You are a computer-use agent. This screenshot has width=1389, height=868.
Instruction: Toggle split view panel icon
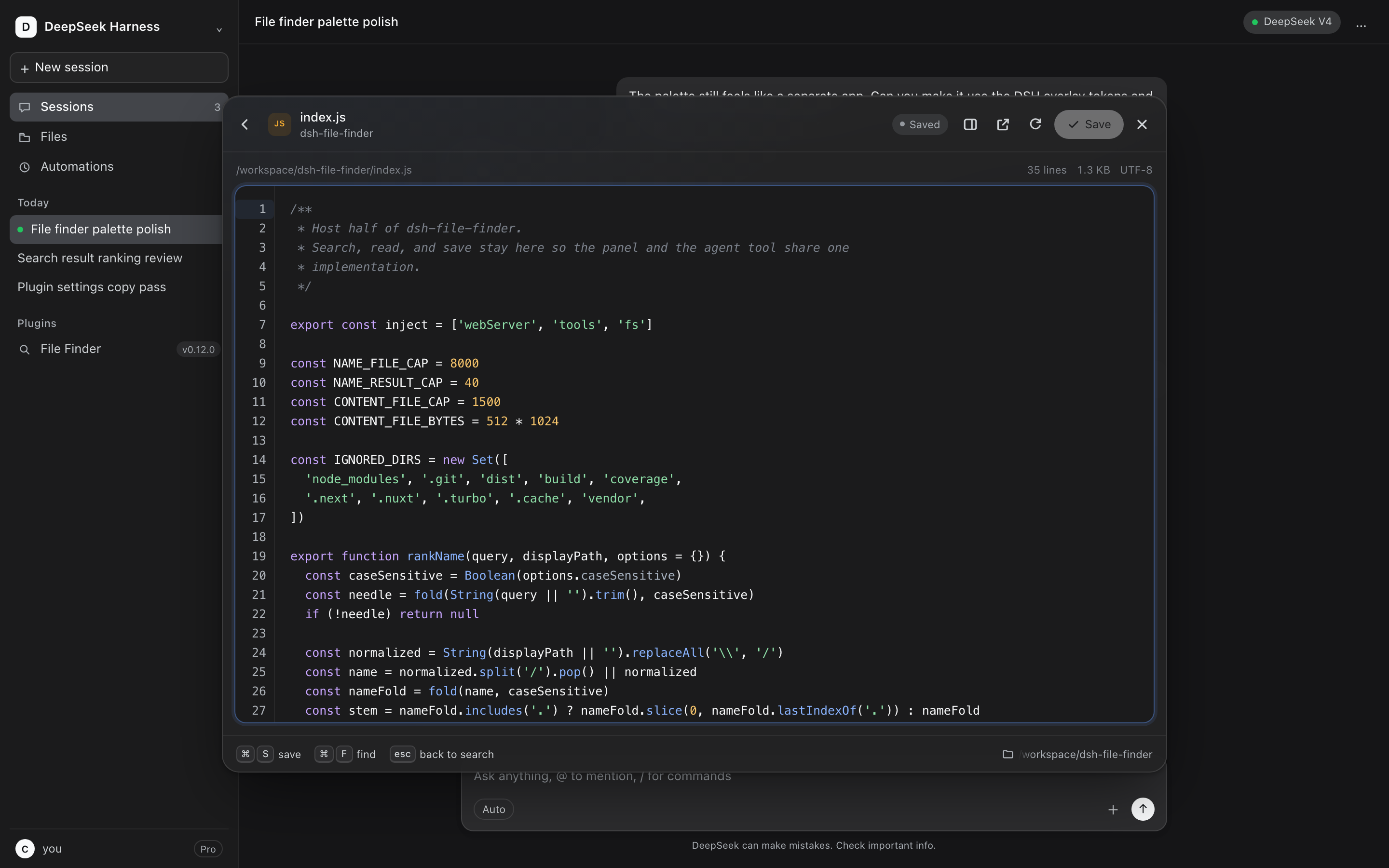click(x=970, y=124)
